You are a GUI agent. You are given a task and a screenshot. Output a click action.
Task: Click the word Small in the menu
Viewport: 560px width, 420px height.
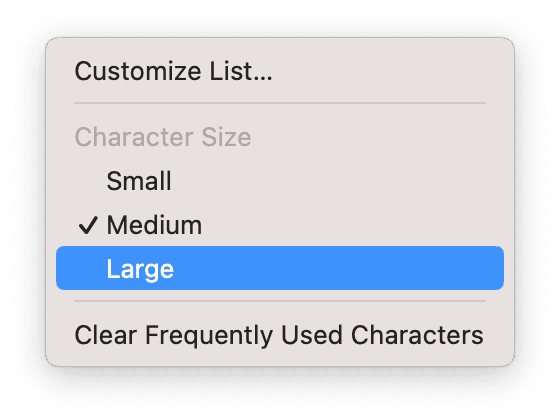139,181
